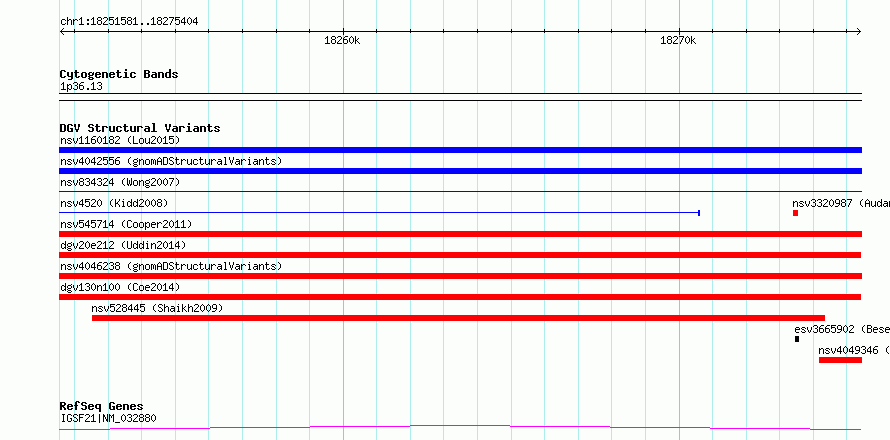This screenshot has width=890, height=440.
Task: Open the nsv4042556 (gnomADStructuralVariants) label
Action: [x=171, y=161]
